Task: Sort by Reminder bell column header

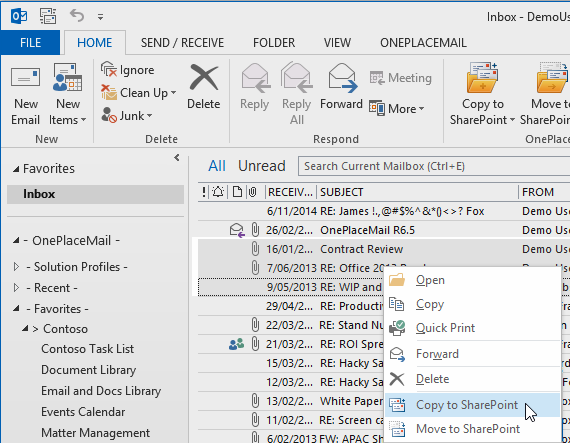Action: pos(218,192)
